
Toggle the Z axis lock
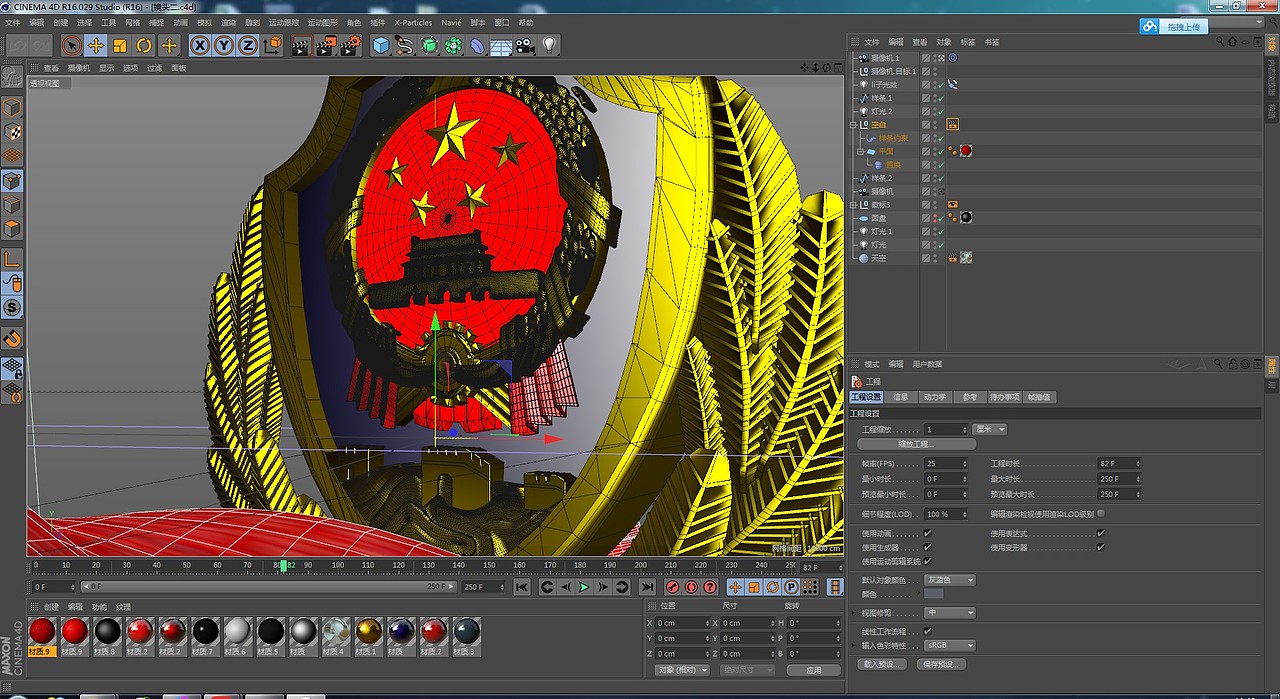pos(247,45)
